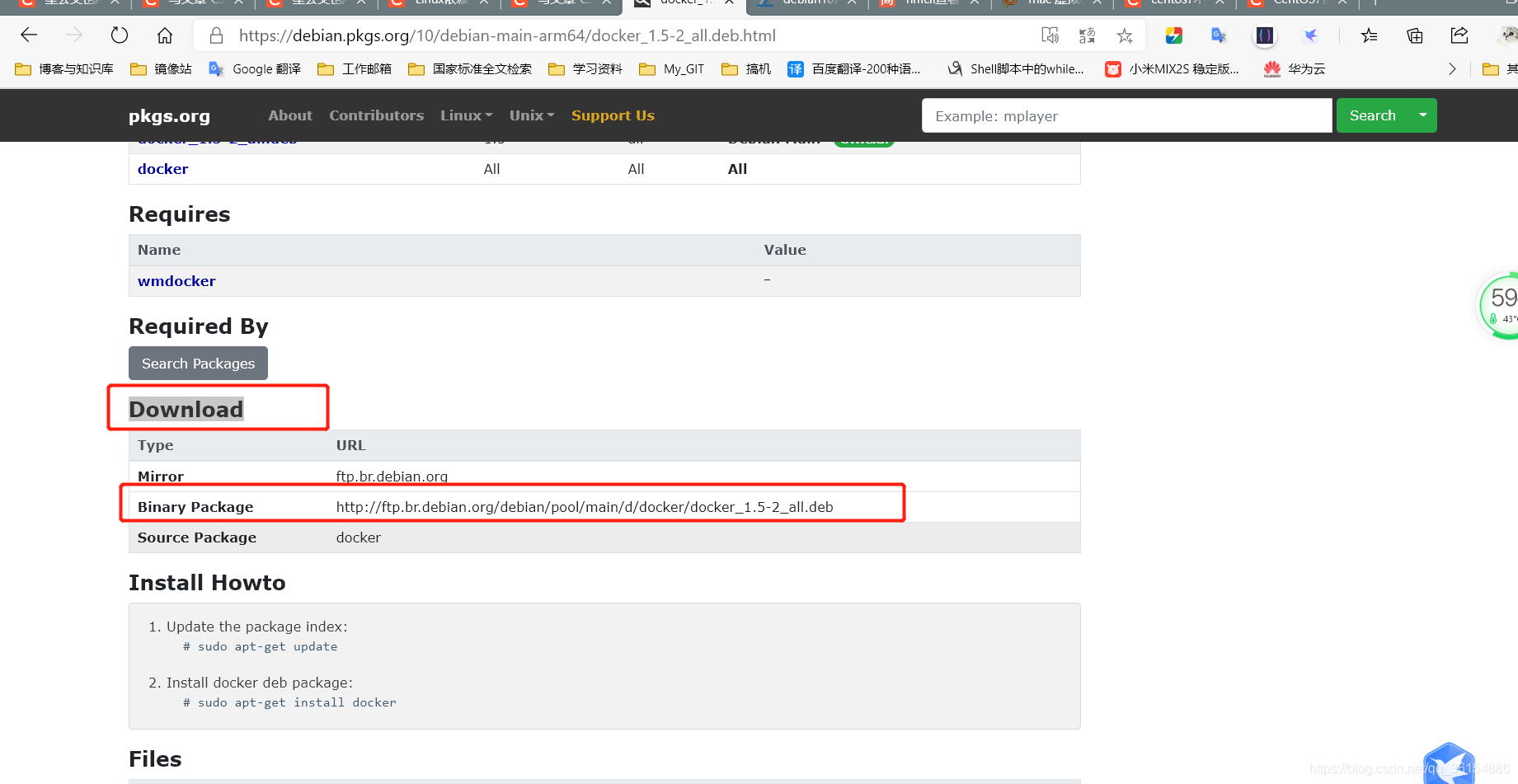The image size is (1518, 784).
Task: Click the address bar URL
Action: coord(507,35)
